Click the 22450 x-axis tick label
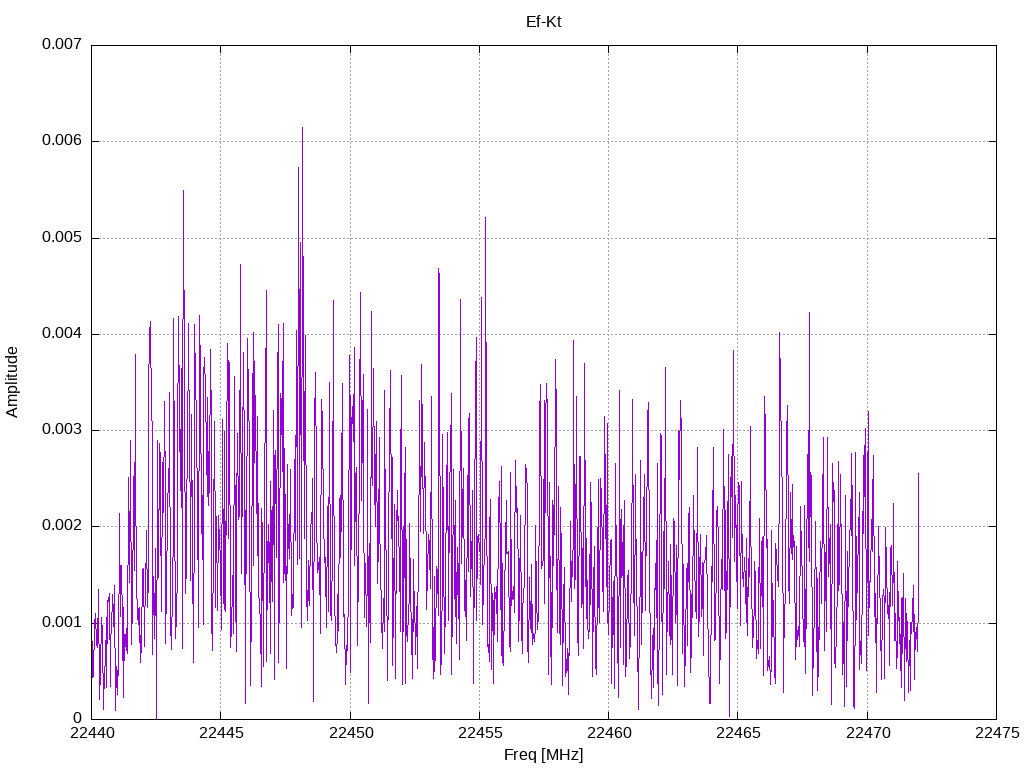Screen dimensions: 1024x768 pos(350,733)
